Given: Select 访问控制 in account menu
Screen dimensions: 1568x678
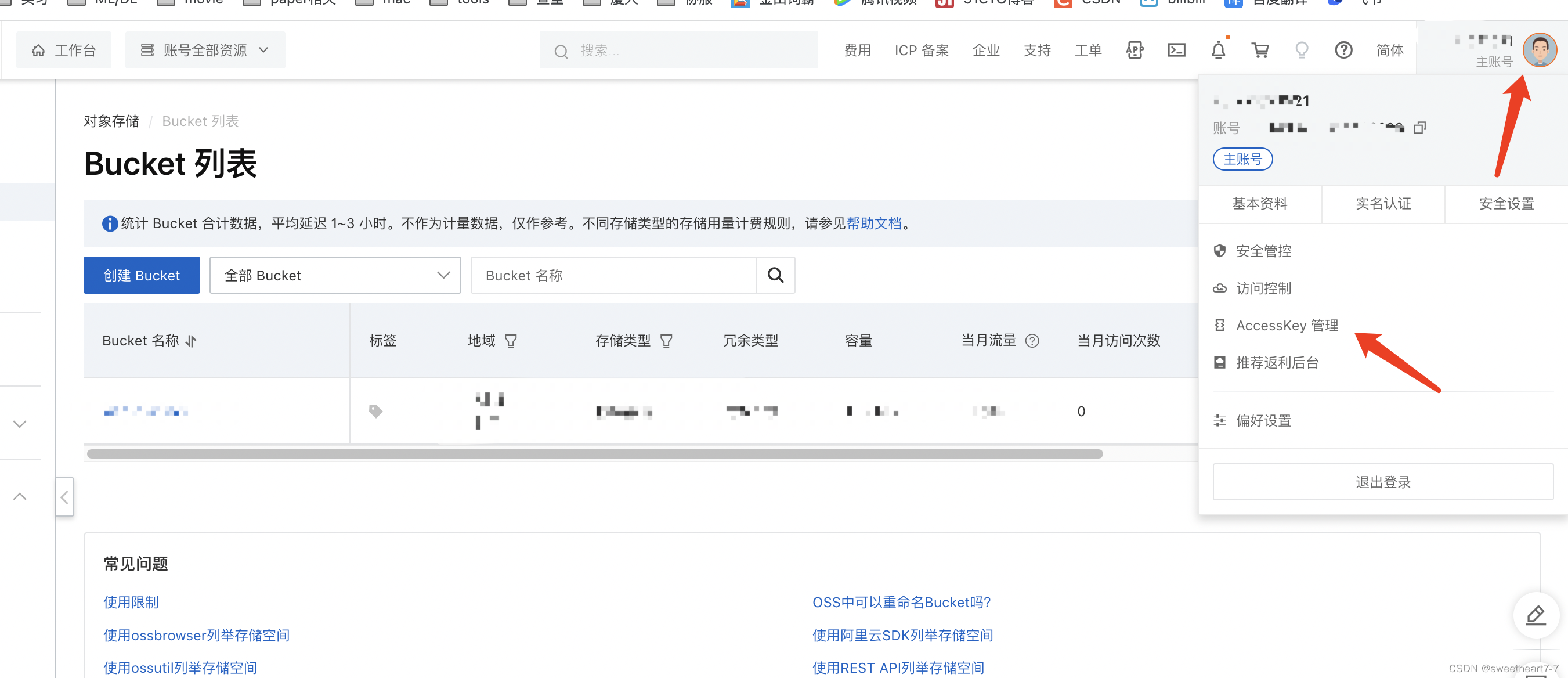Looking at the screenshot, I should (x=1263, y=288).
